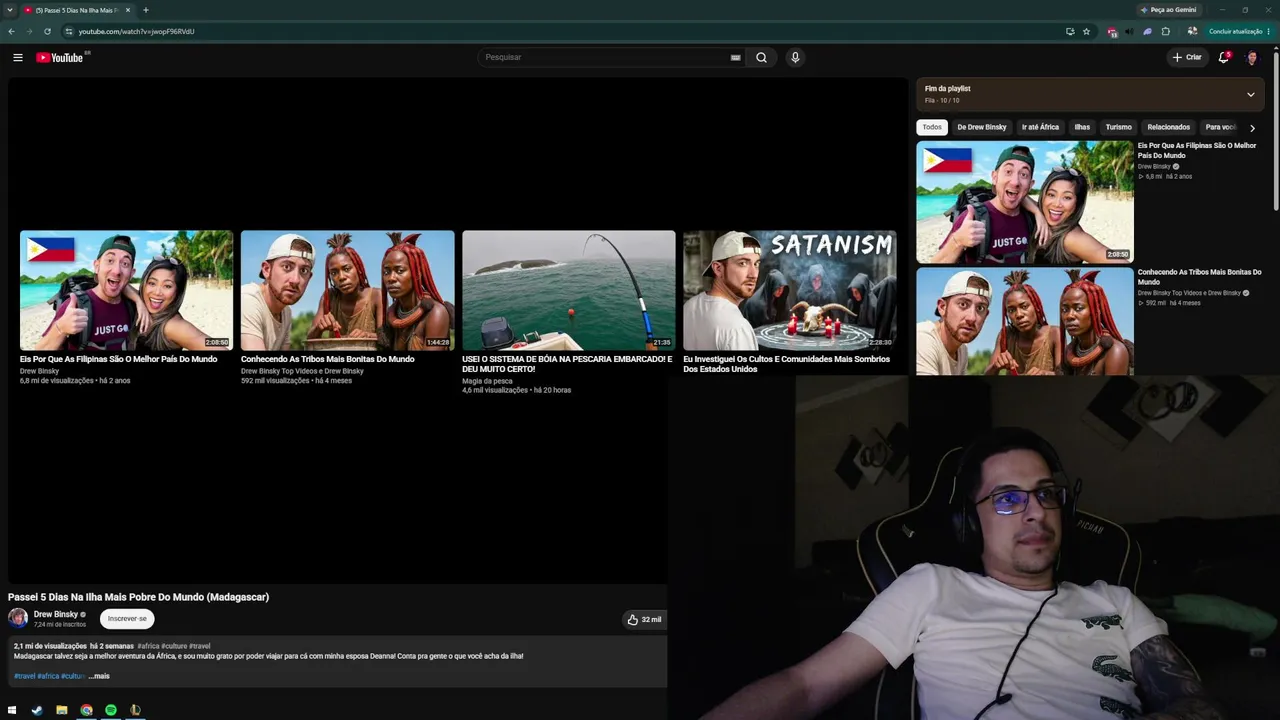This screenshot has width=1280, height=720.
Task: Show more filter chips with right arrow
Action: pyautogui.click(x=1252, y=128)
